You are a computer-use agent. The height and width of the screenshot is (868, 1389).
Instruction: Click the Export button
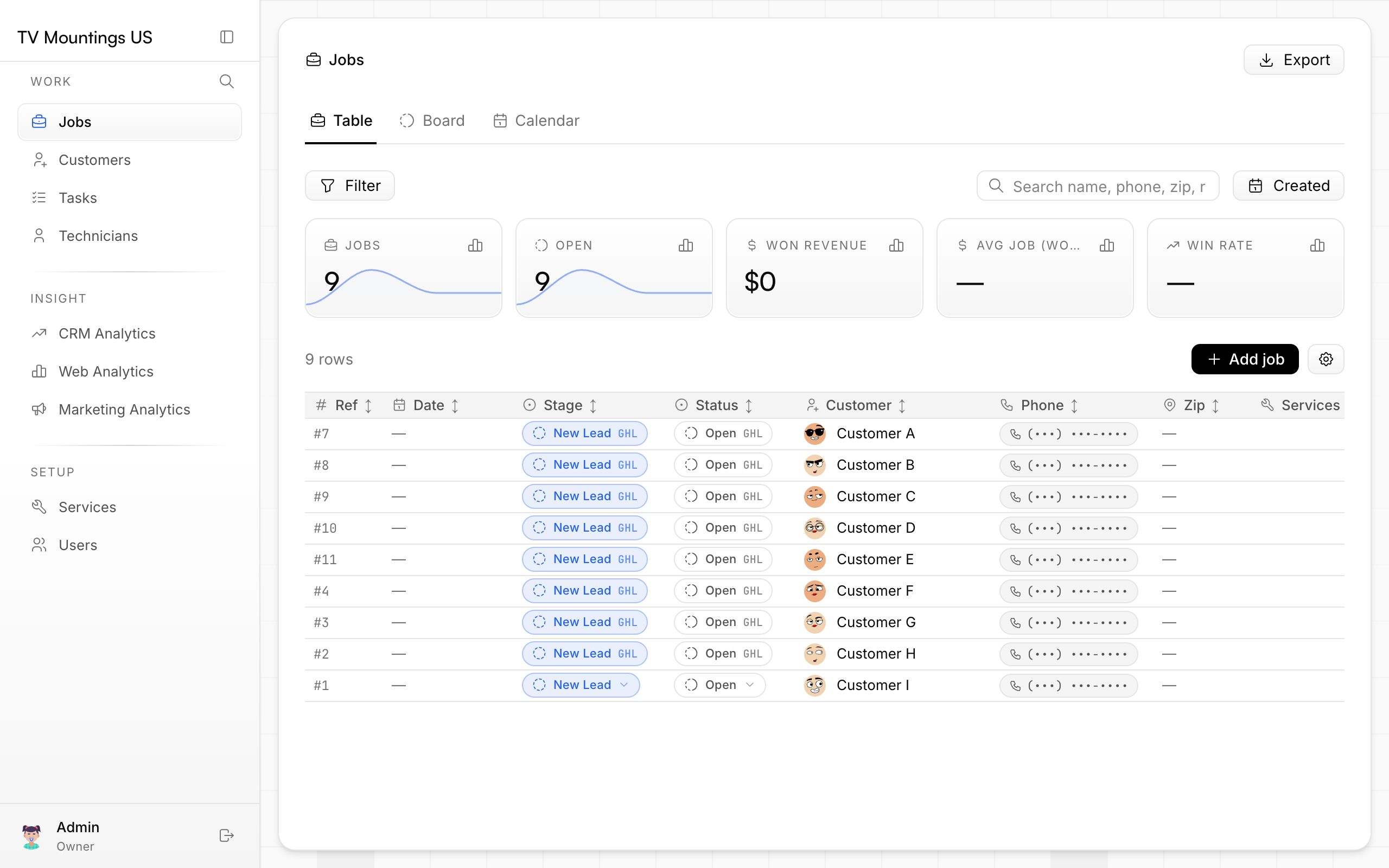tap(1294, 60)
